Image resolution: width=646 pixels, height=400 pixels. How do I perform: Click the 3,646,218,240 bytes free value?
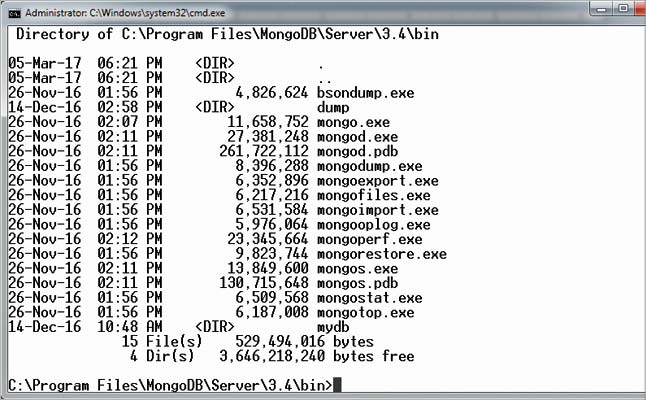[x=317, y=356]
